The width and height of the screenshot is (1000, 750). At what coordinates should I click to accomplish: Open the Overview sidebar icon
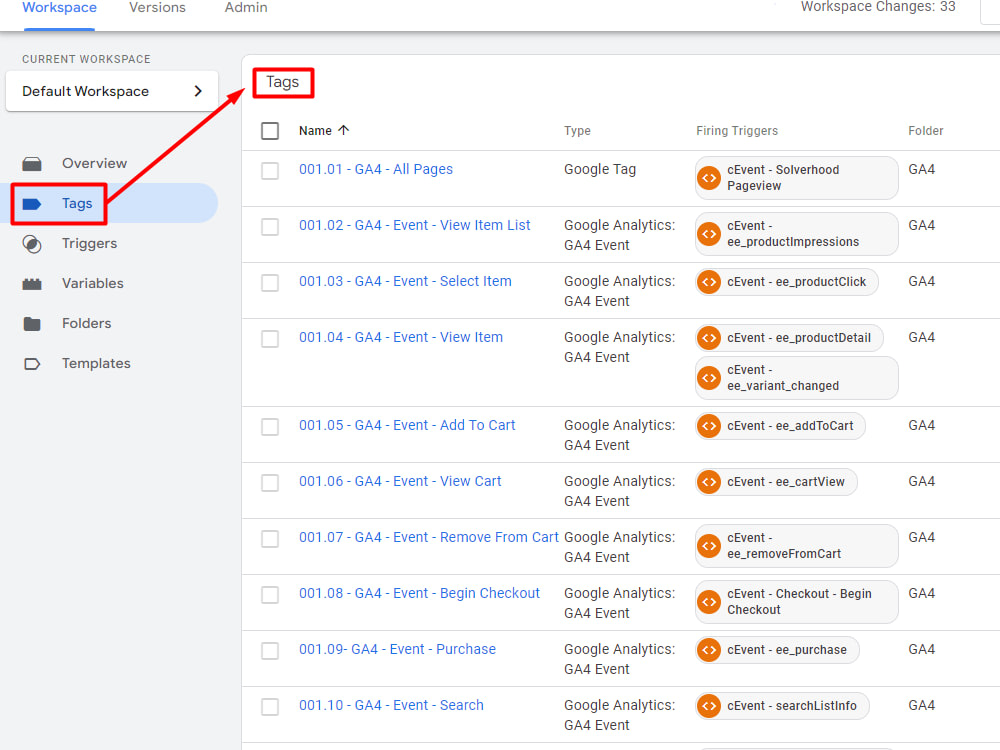[32, 164]
